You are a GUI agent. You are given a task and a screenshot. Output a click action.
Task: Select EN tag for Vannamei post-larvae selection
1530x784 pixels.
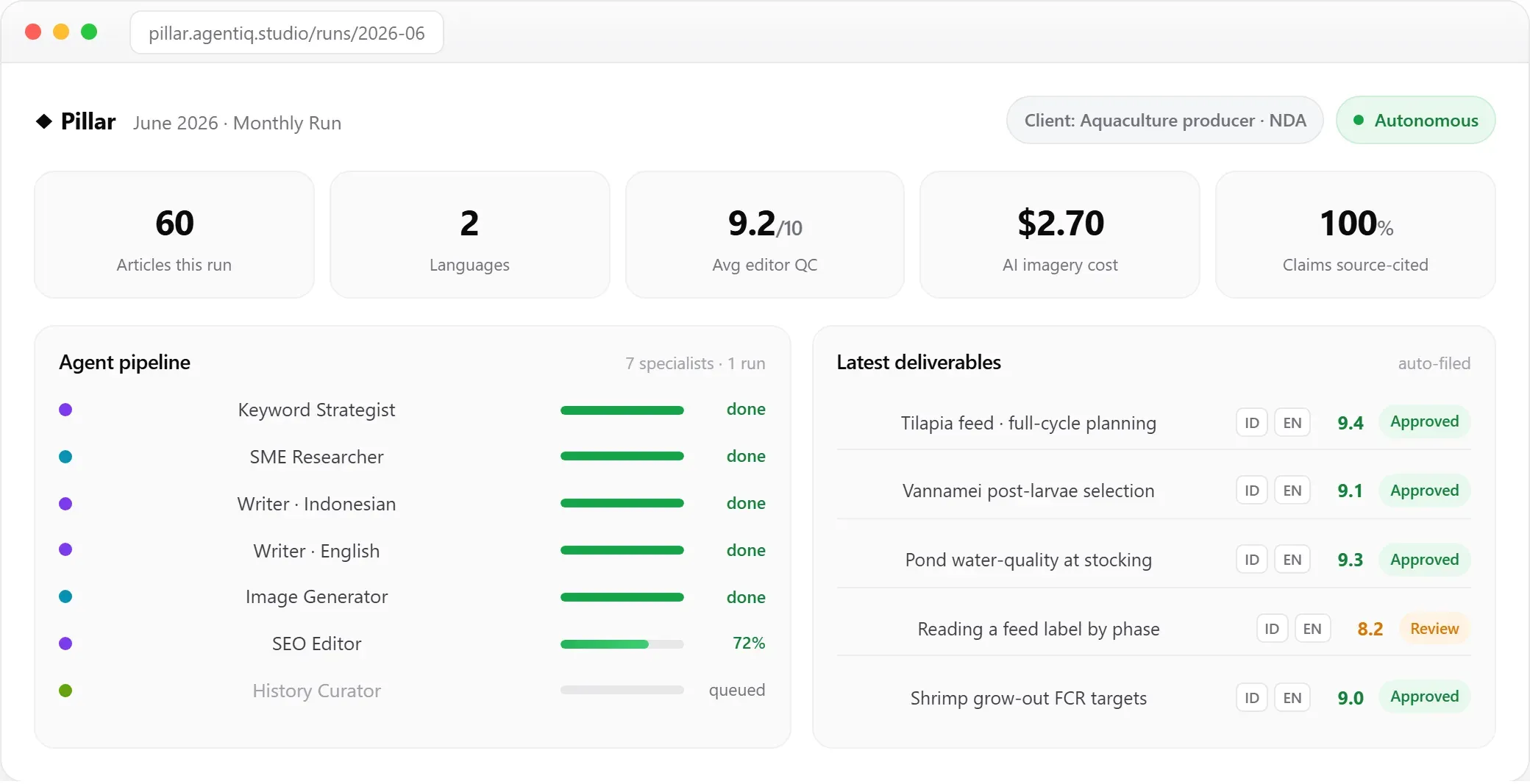[1292, 491]
